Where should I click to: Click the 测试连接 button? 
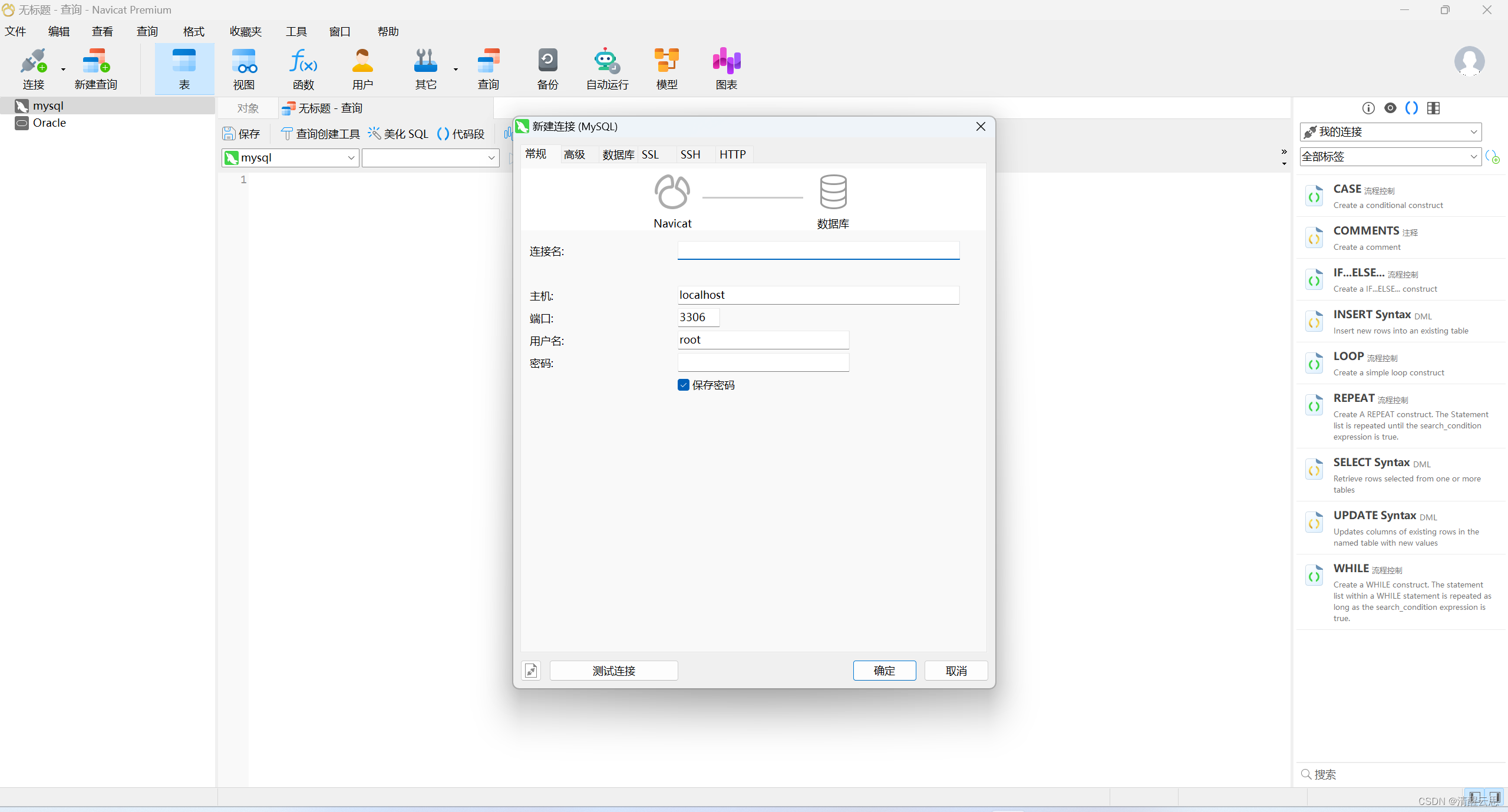[613, 671]
